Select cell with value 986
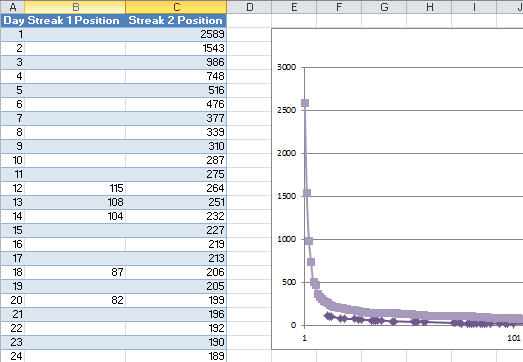This screenshot has height=362, width=523. click(176, 62)
